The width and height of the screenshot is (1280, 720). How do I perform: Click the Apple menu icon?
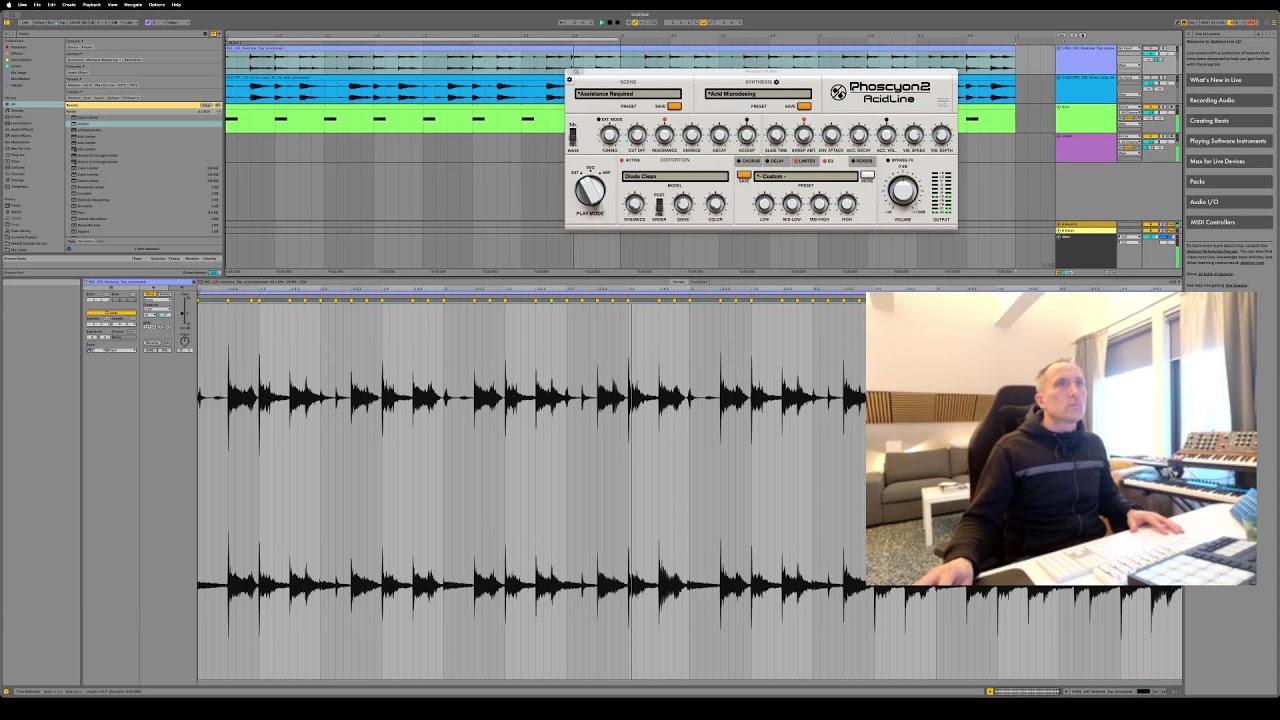click(7, 4)
